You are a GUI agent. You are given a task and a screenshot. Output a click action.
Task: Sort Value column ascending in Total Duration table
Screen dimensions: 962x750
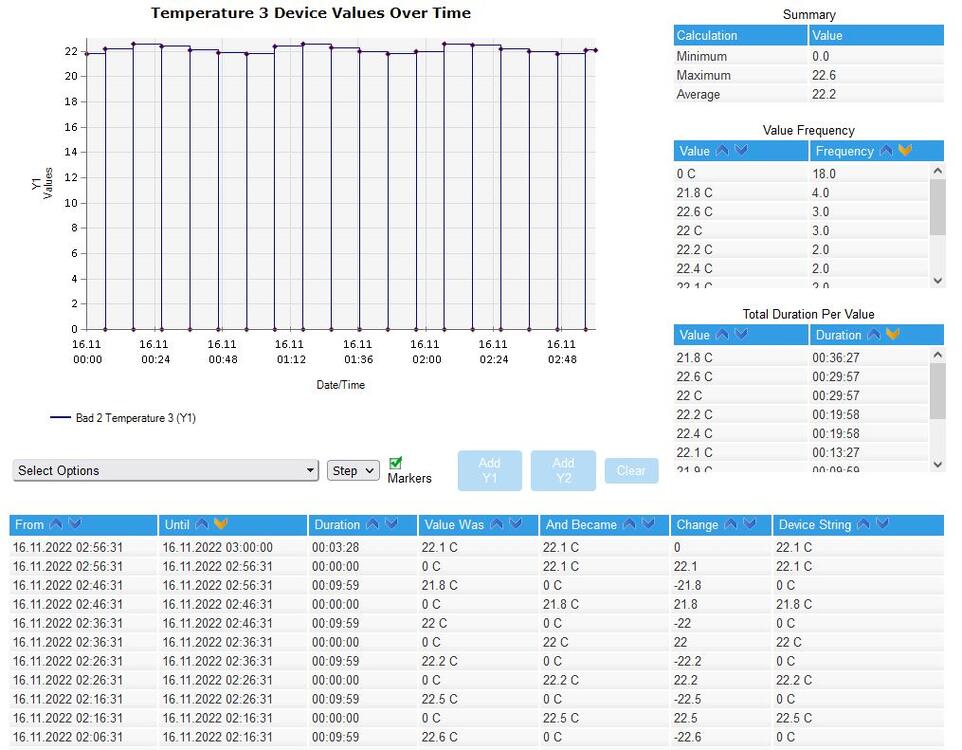tap(723, 335)
